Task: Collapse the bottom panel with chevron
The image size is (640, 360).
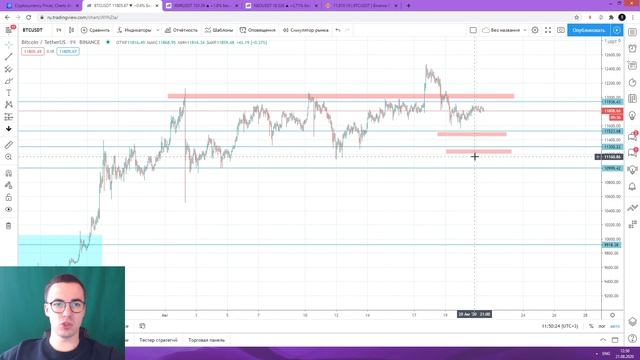Action: pos(603,340)
